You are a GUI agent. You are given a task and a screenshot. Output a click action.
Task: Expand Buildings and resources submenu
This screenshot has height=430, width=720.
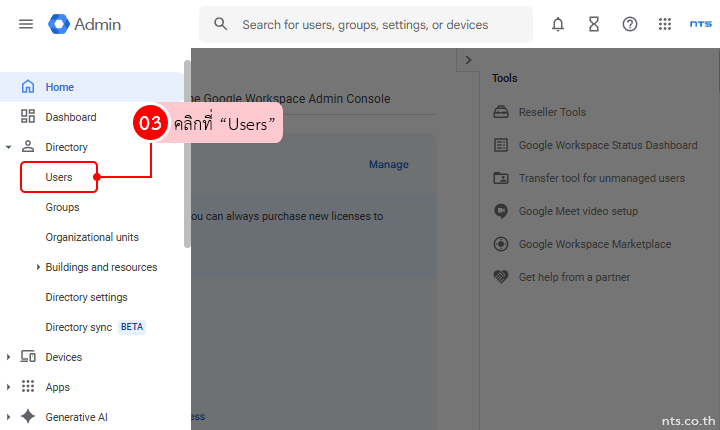coord(38,267)
